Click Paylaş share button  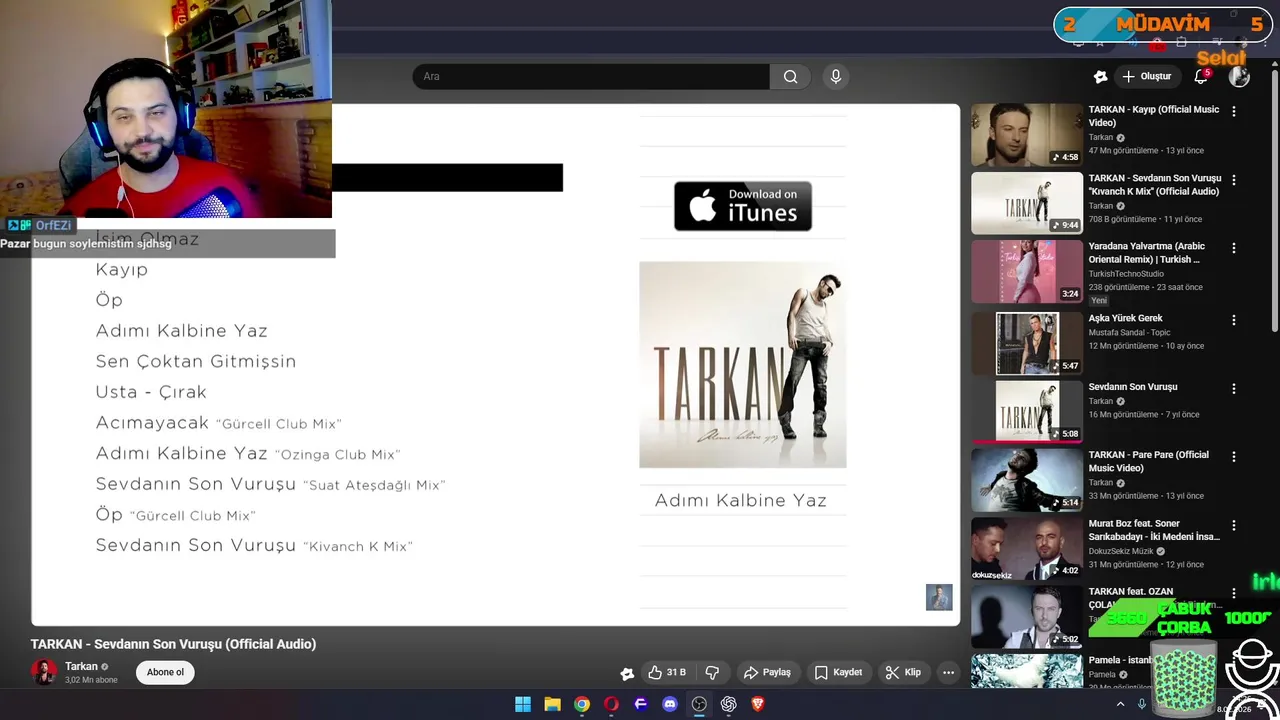coord(767,673)
